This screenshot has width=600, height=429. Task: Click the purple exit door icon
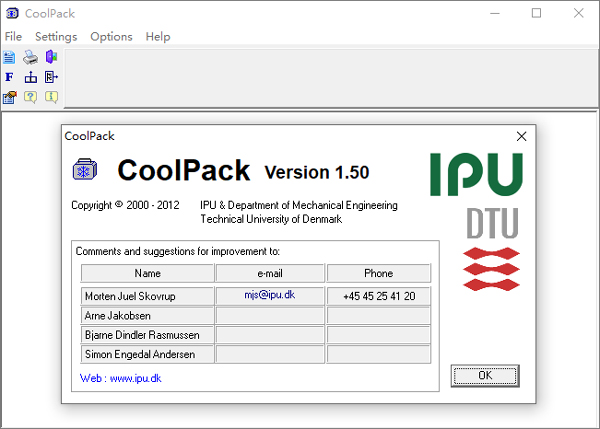click(51, 57)
